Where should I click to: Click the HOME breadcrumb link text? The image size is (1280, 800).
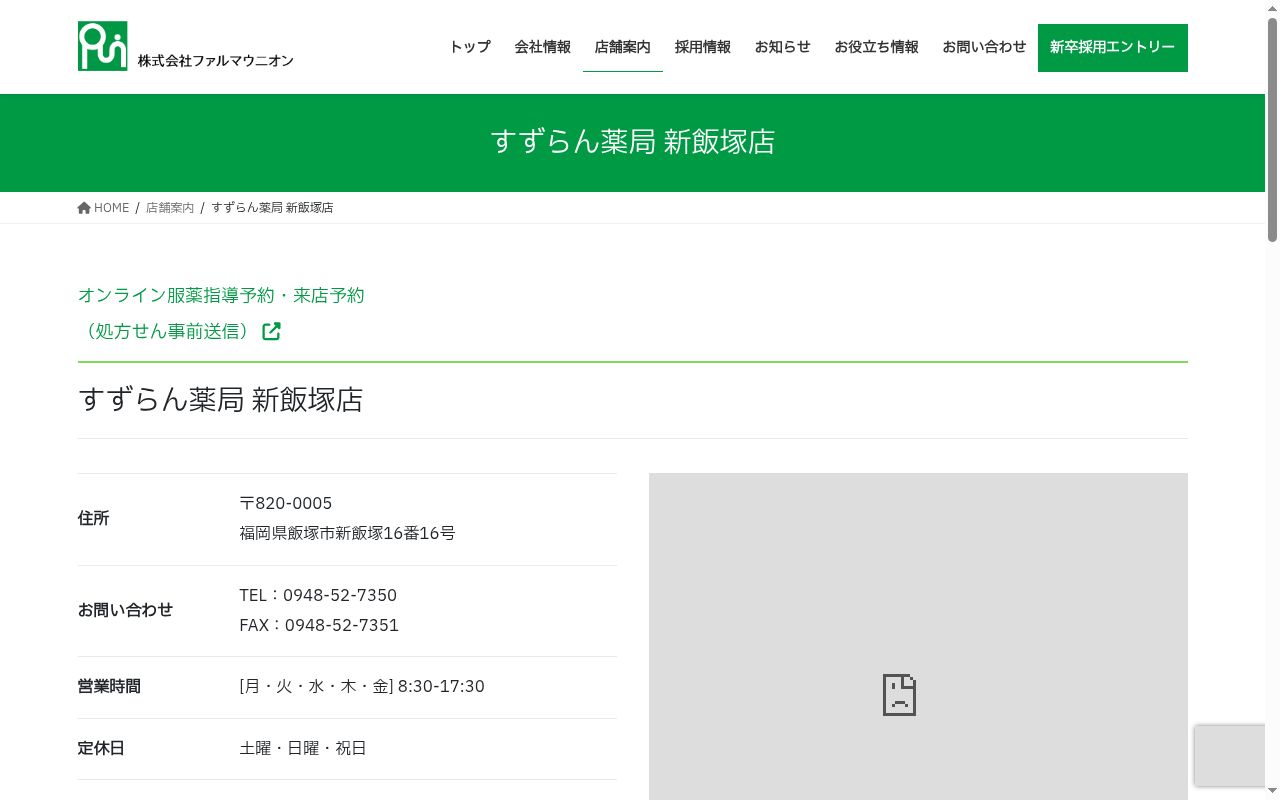[112, 208]
